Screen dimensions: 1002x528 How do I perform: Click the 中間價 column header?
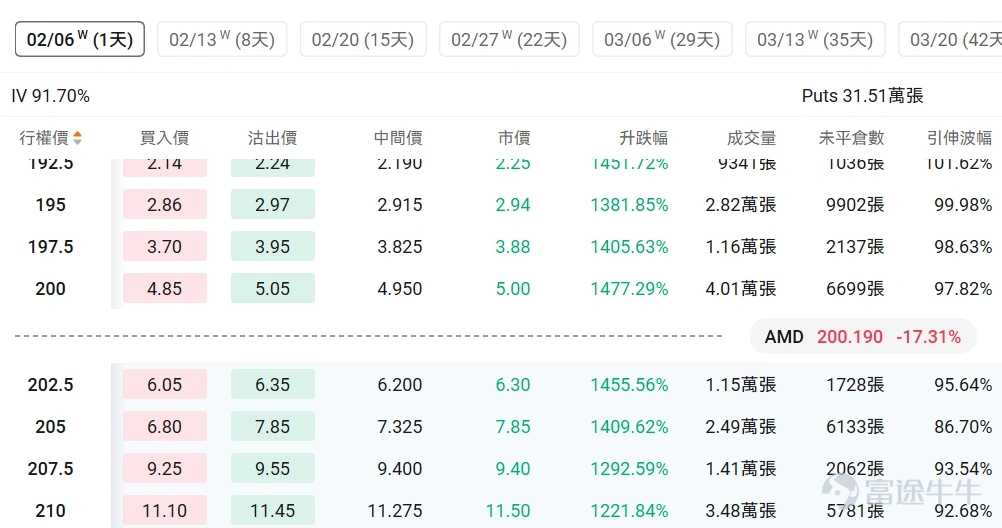click(x=398, y=137)
